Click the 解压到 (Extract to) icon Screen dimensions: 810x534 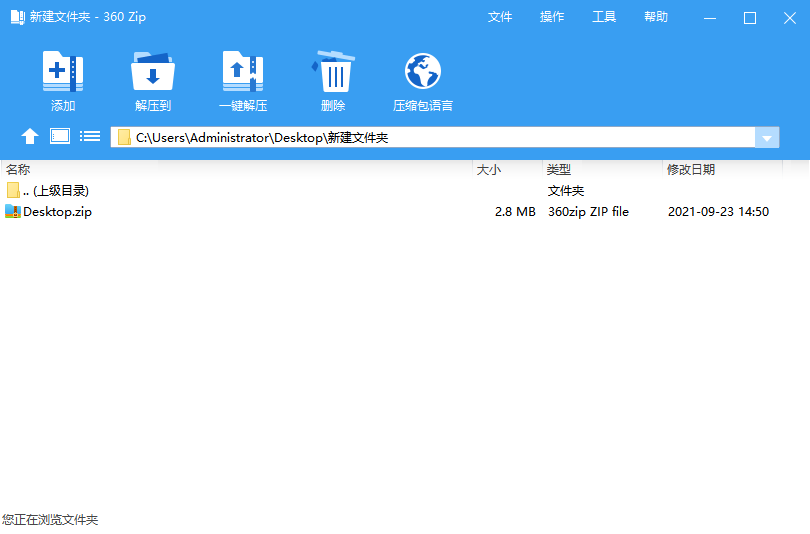click(x=153, y=72)
